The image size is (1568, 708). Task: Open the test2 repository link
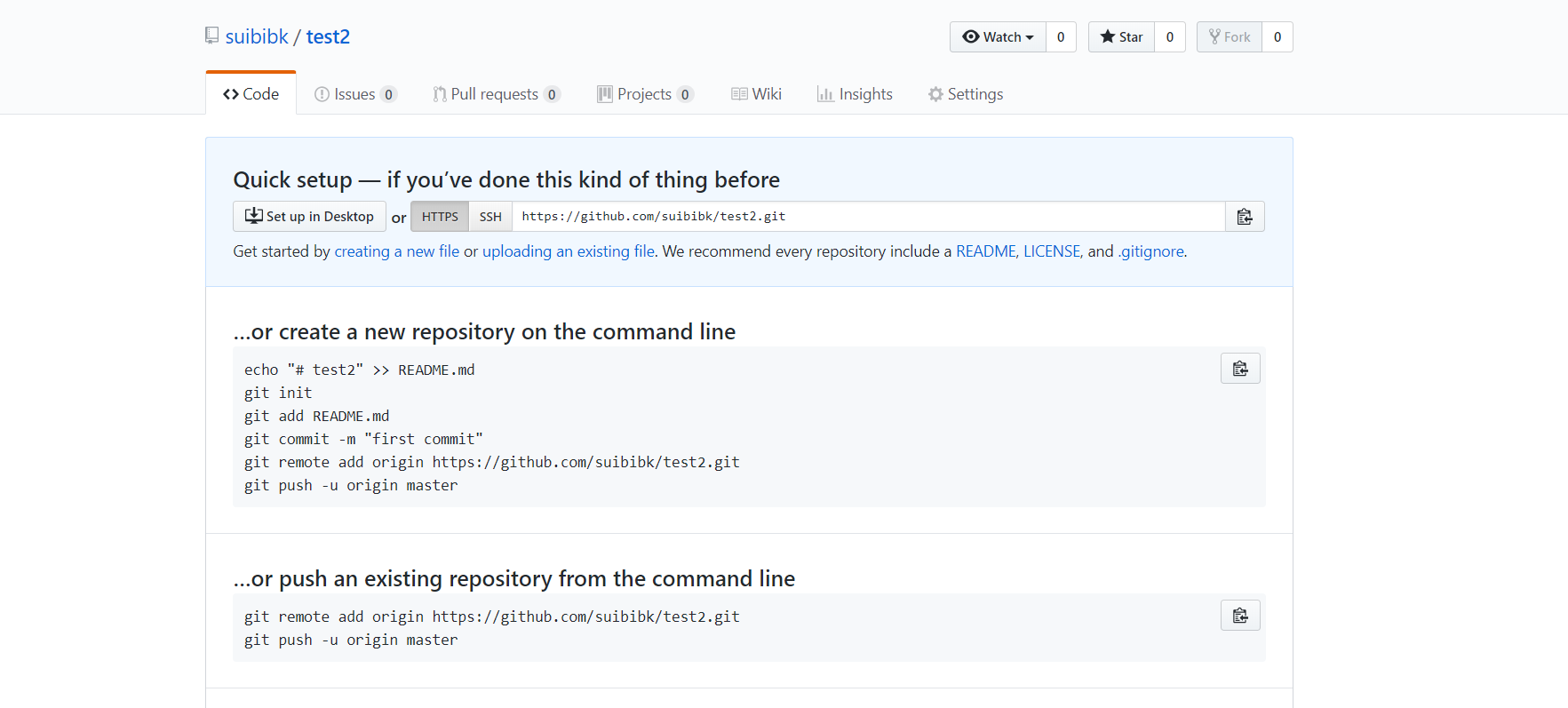click(x=328, y=36)
